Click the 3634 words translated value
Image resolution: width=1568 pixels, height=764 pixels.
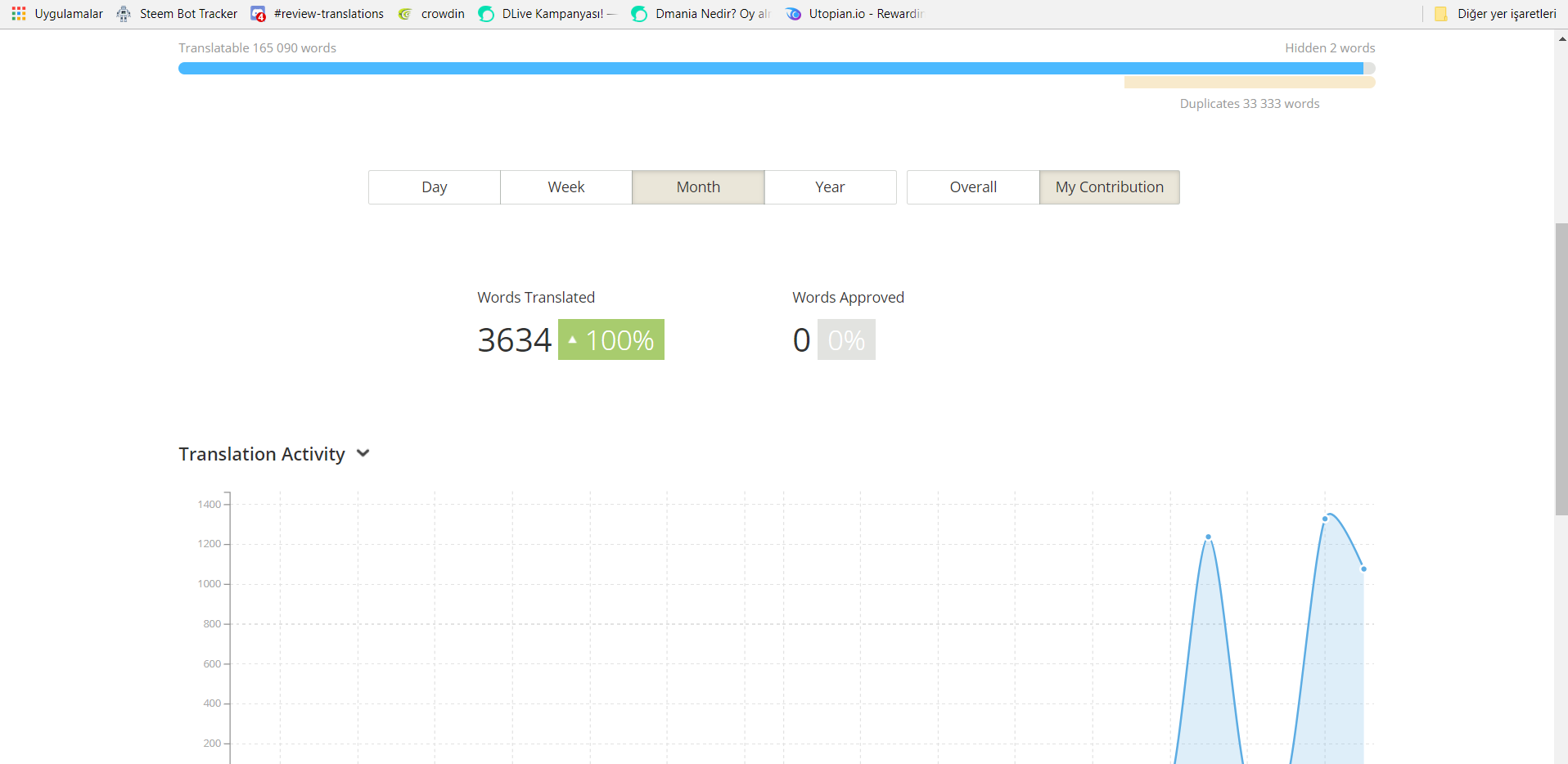click(515, 340)
